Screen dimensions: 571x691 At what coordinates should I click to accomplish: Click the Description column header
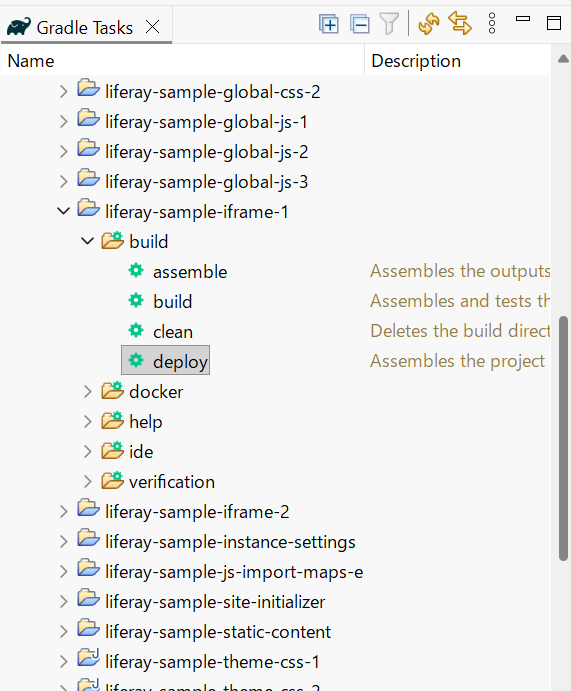pyautogui.click(x=457, y=61)
